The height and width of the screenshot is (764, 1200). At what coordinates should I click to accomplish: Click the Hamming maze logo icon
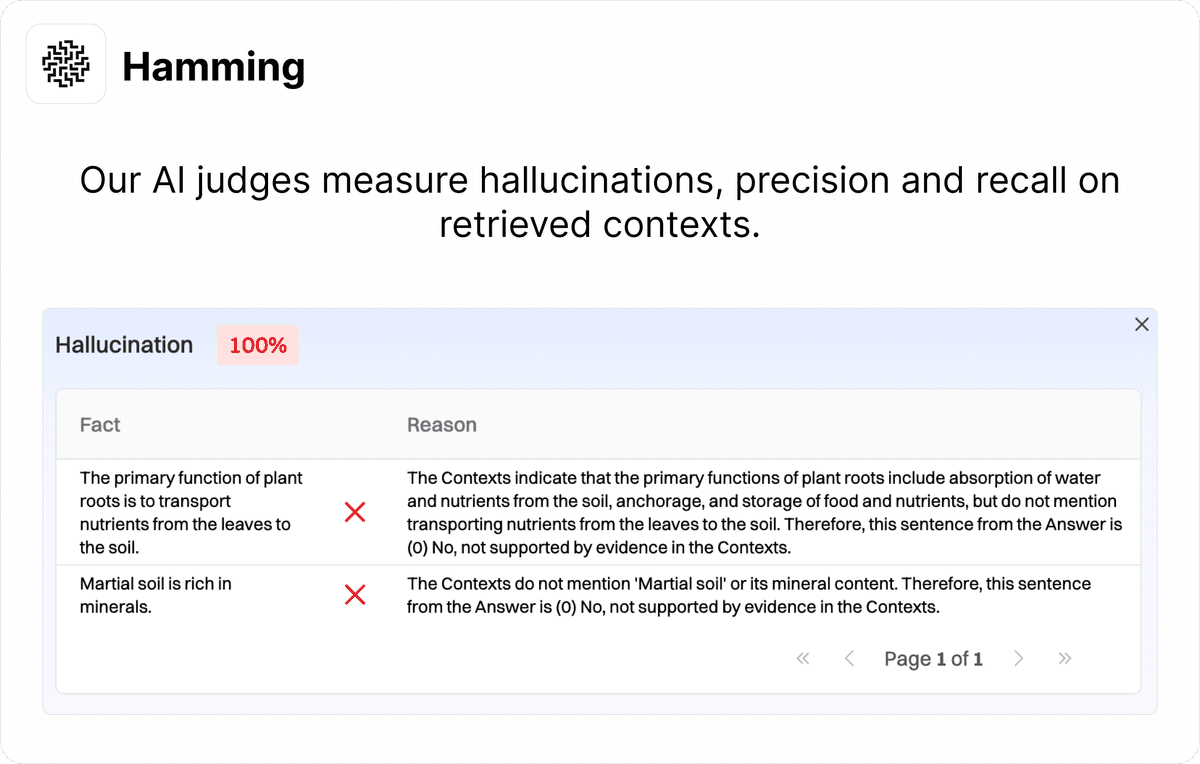66,64
